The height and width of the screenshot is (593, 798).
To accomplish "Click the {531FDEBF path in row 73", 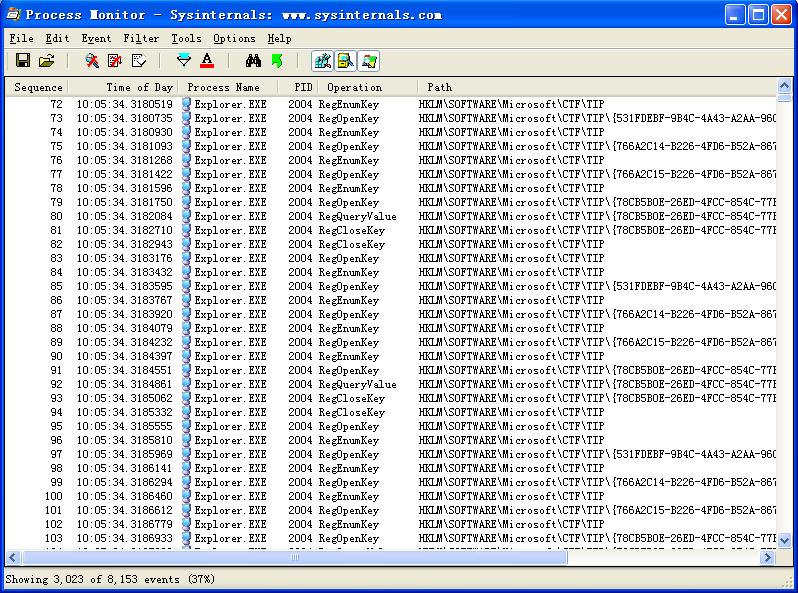I will point(597,119).
